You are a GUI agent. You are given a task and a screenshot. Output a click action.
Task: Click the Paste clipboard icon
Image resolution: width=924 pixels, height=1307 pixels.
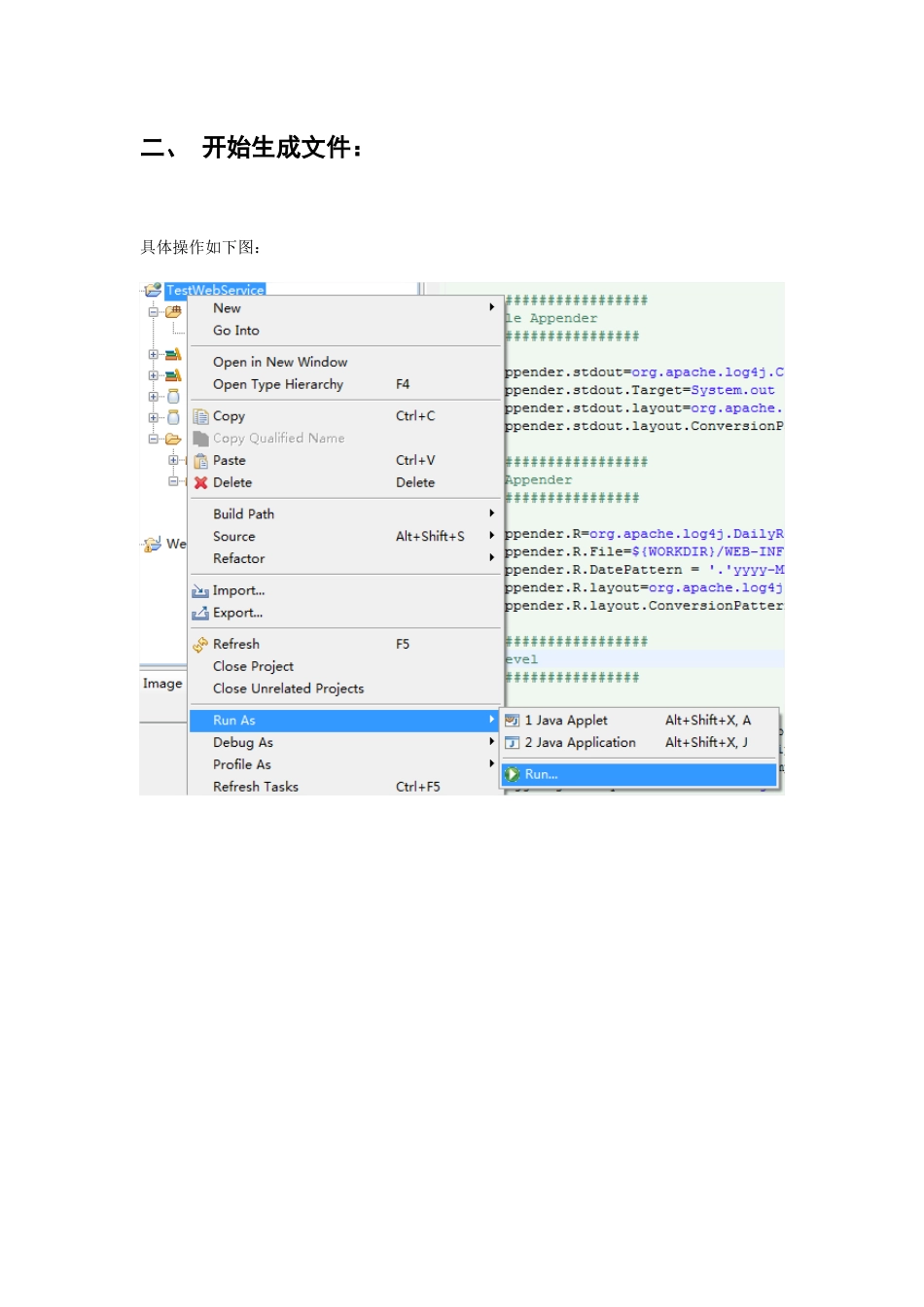pyautogui.click(x=201, y=461)
